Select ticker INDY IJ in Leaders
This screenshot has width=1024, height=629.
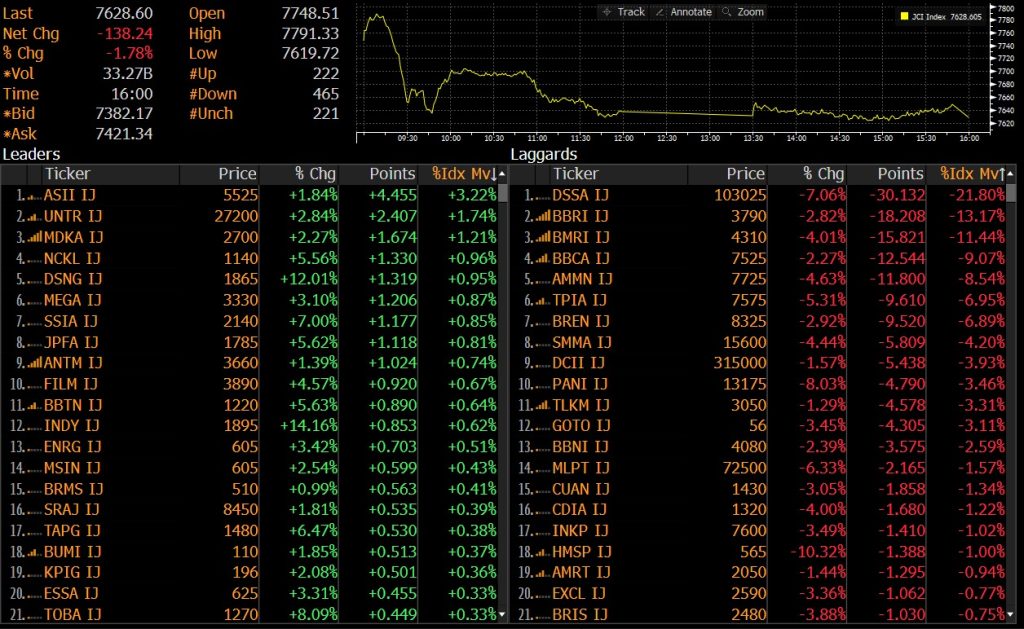click(x=72, y=426)
